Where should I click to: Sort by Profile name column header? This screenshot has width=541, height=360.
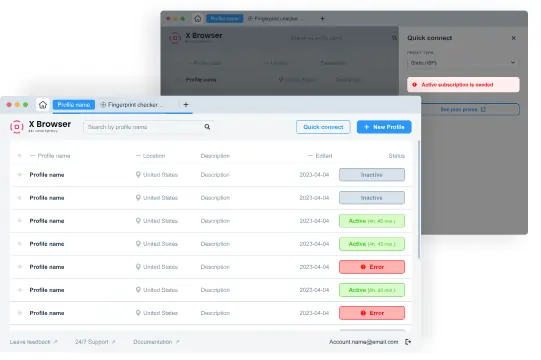pyautogui.click(x=50, y=156)
